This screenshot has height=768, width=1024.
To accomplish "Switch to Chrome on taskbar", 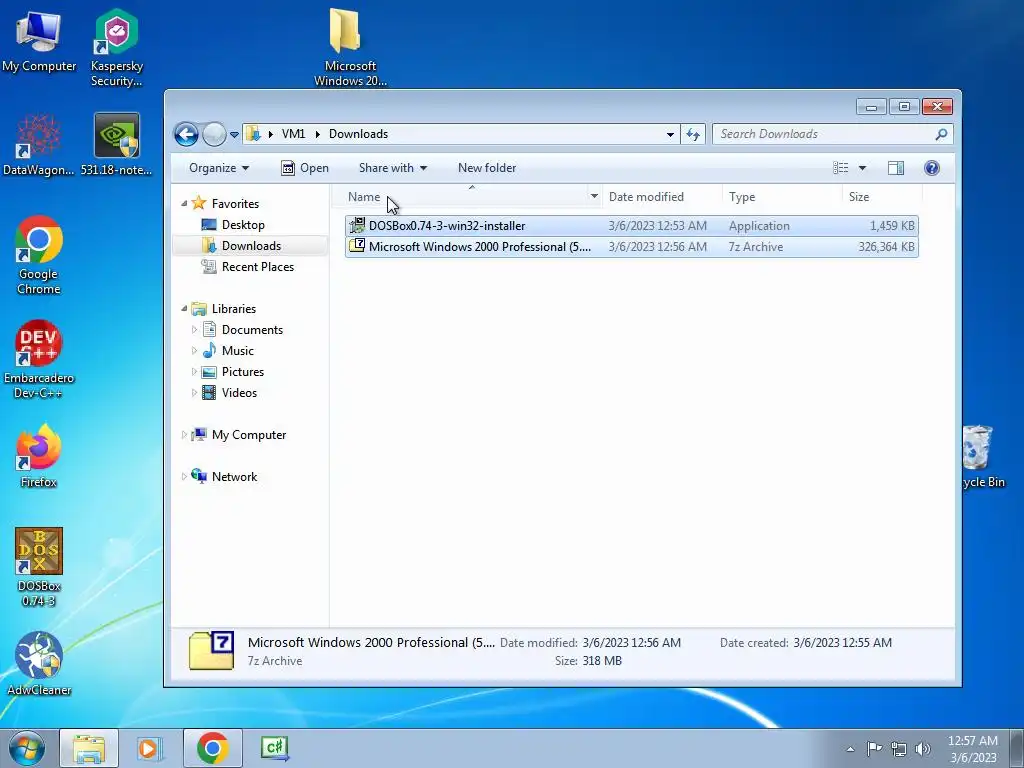I will click(x=212, y=748).
